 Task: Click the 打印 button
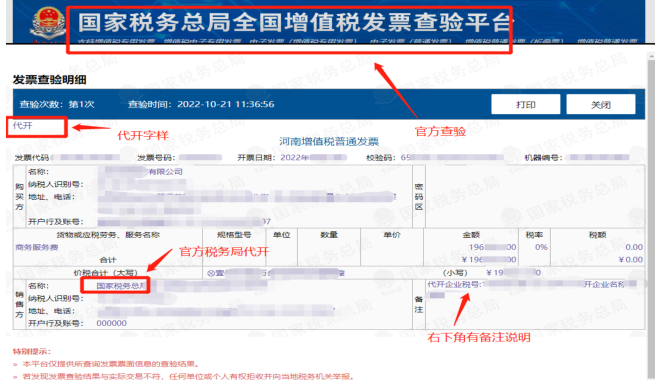point(526,104)
